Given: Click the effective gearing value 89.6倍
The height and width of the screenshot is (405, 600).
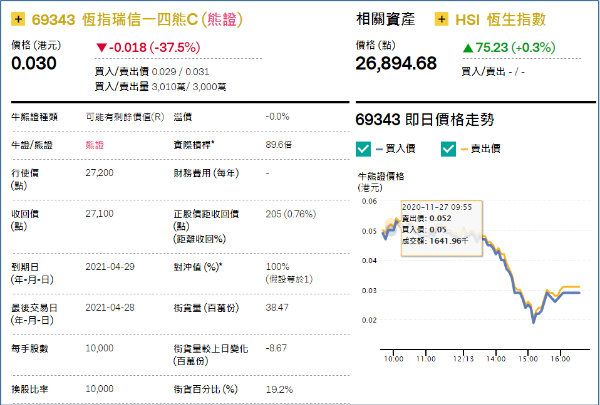Looking at the screenshot, I should [279, 144].
